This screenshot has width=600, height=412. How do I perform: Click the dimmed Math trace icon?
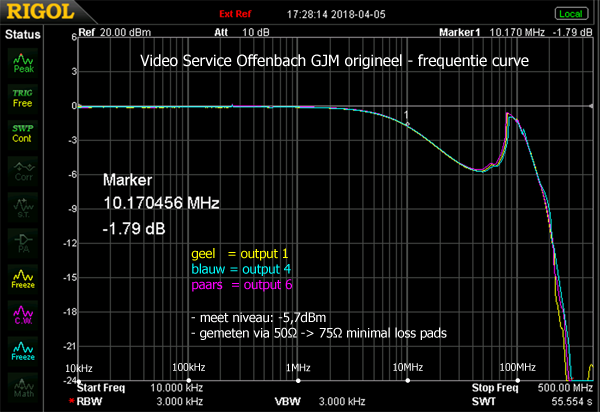pos(23,388)
